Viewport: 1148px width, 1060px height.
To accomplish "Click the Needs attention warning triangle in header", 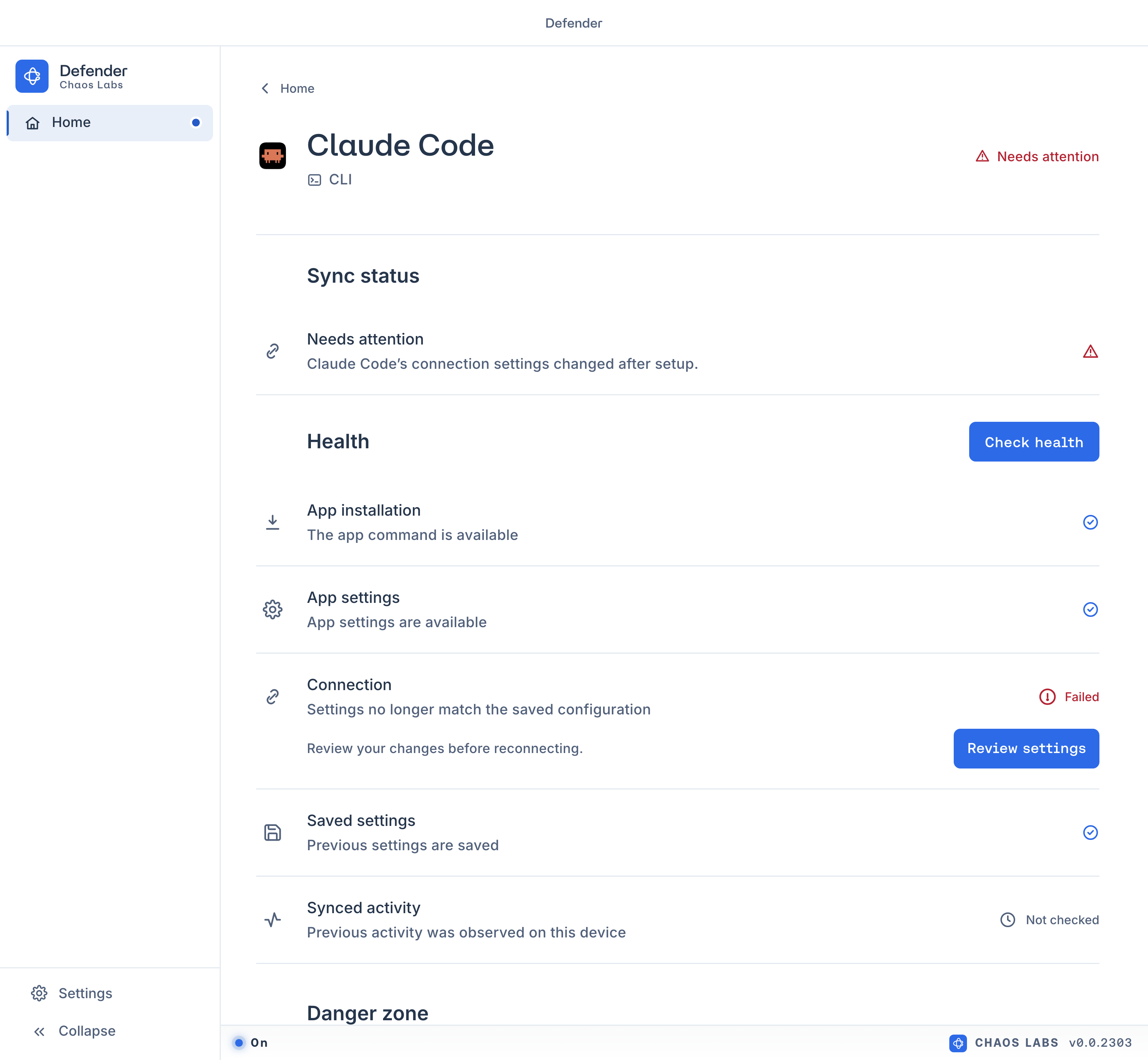I will 982,156.
